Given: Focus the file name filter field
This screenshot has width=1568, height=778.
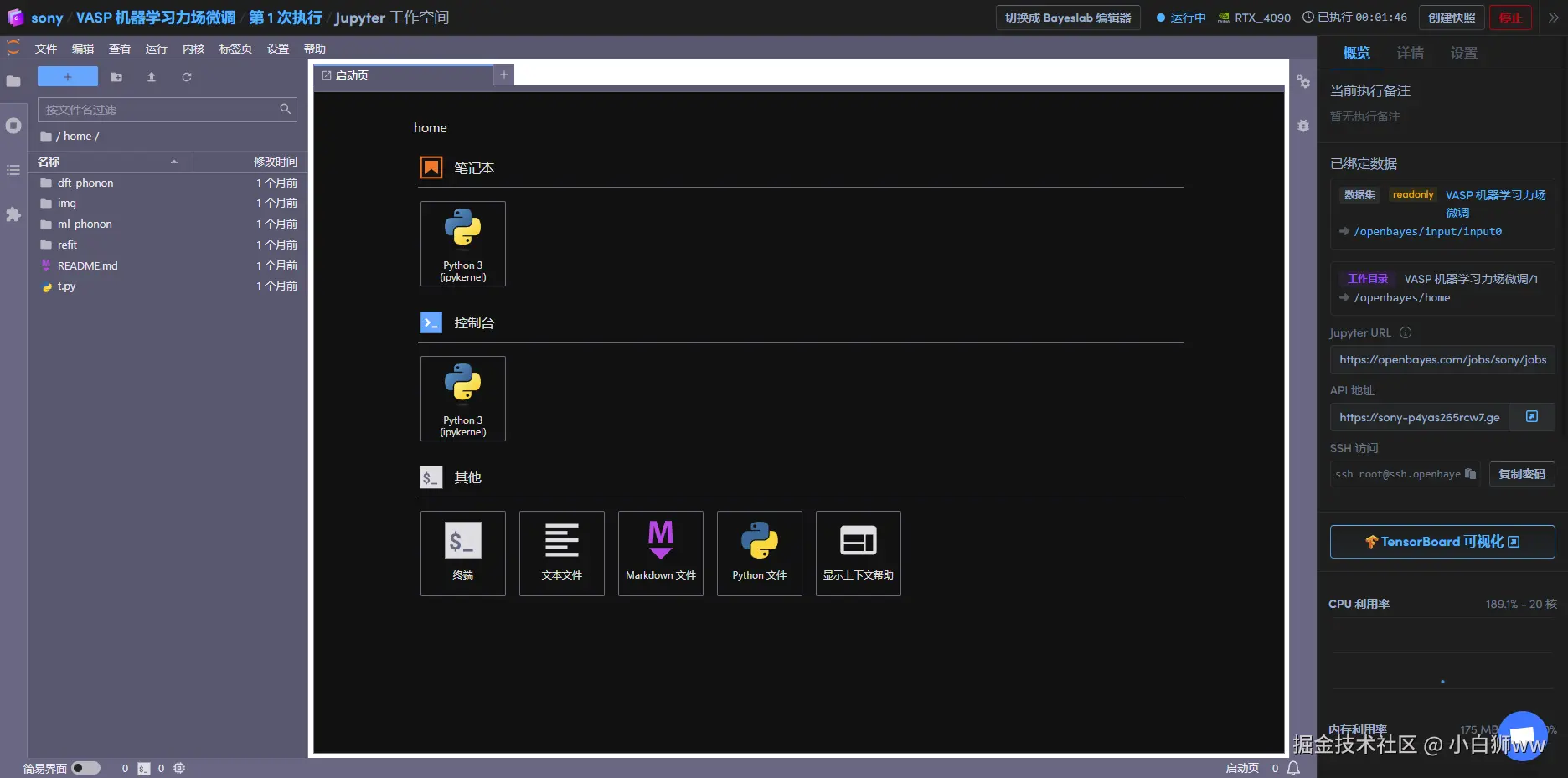Looking at the screenshot, I should (168, 110).
